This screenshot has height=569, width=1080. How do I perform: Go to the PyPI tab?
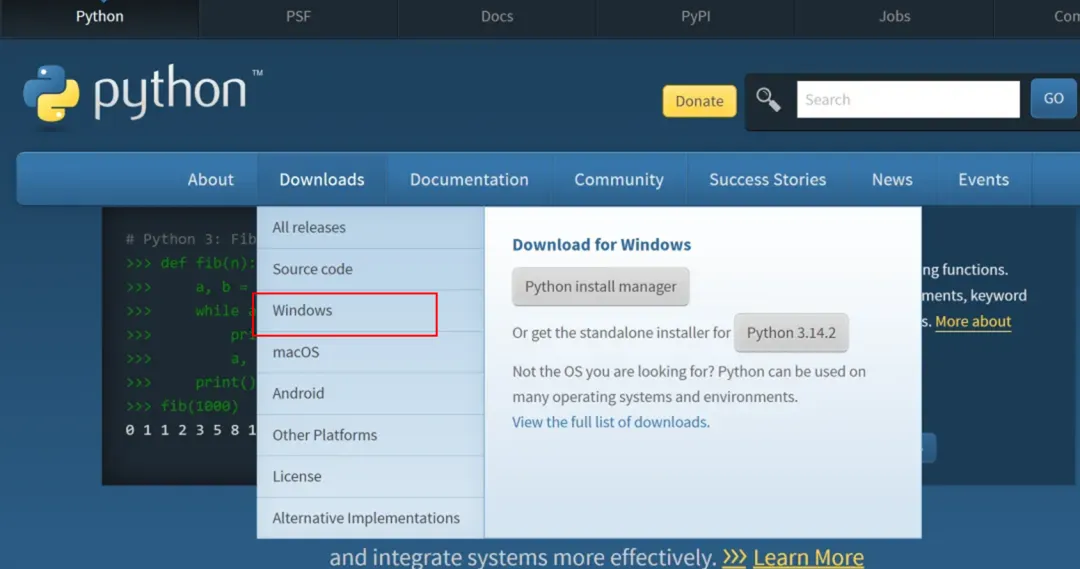[696, 17]
